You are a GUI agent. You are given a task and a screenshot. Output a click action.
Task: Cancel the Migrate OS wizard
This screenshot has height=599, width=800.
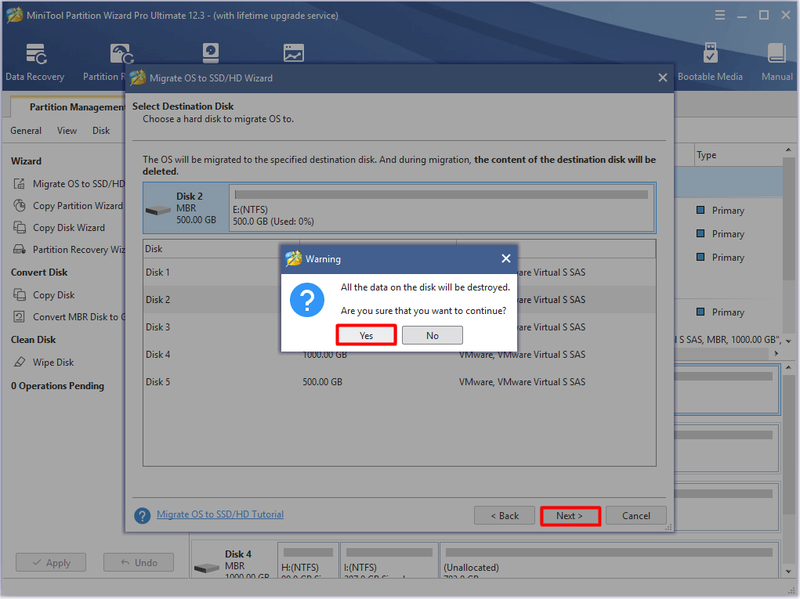636,516
